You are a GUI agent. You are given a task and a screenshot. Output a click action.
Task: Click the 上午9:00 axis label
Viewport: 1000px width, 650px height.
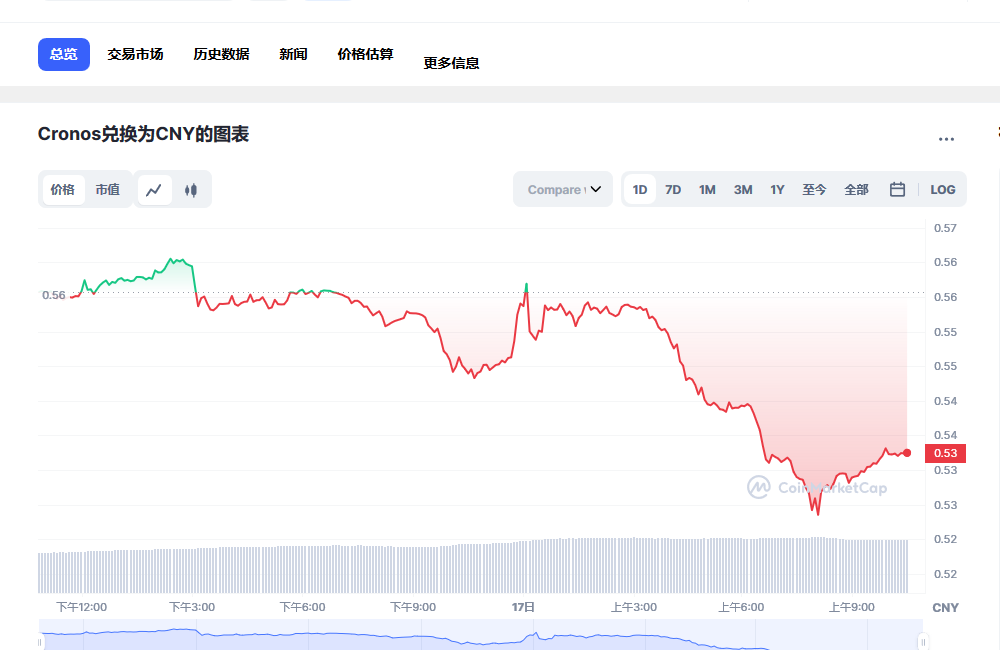(x=852, y=607)
